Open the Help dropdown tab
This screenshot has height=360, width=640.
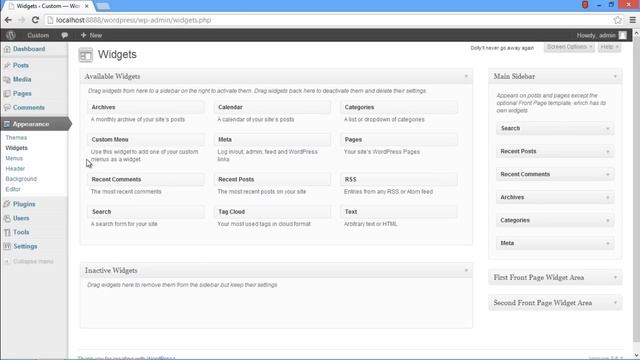coord(609,47)
